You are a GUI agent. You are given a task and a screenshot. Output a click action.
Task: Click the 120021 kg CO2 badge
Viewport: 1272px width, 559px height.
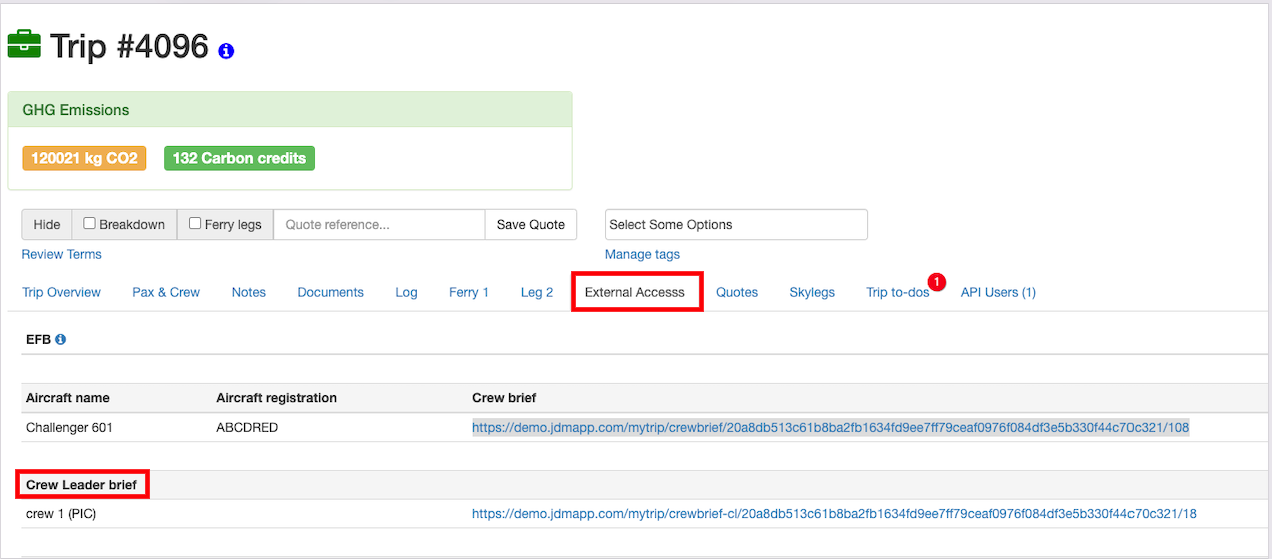pyautogui.click(x=84, y=158)
